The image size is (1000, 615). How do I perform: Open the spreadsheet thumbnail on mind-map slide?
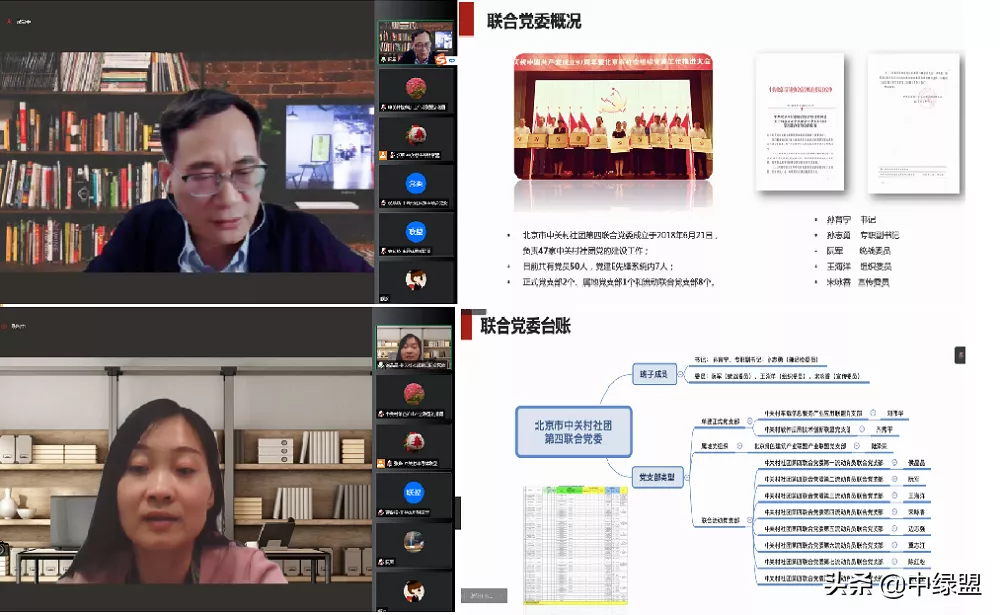[575, 544]
